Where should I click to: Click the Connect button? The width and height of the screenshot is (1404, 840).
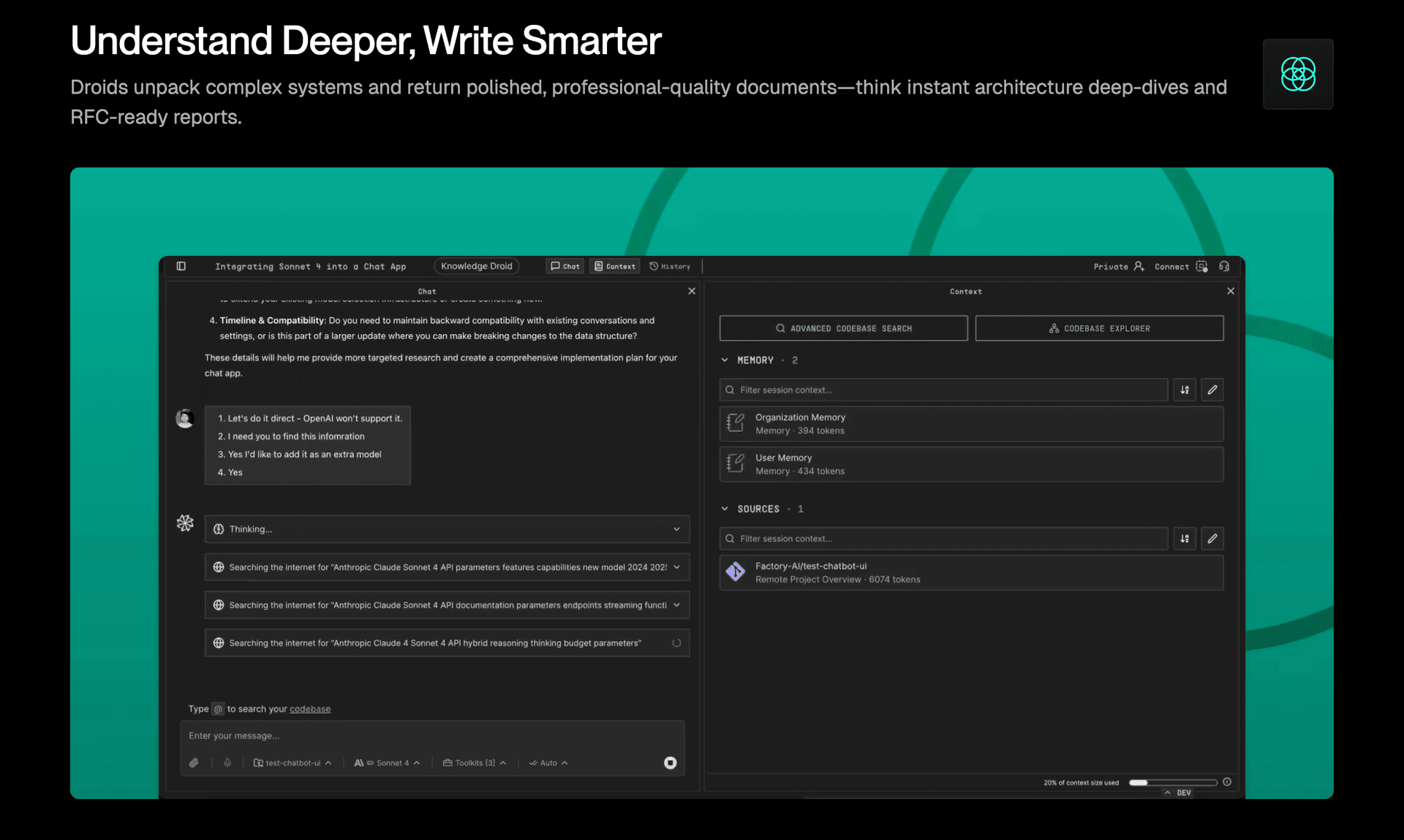click(x=1181, y=266)
